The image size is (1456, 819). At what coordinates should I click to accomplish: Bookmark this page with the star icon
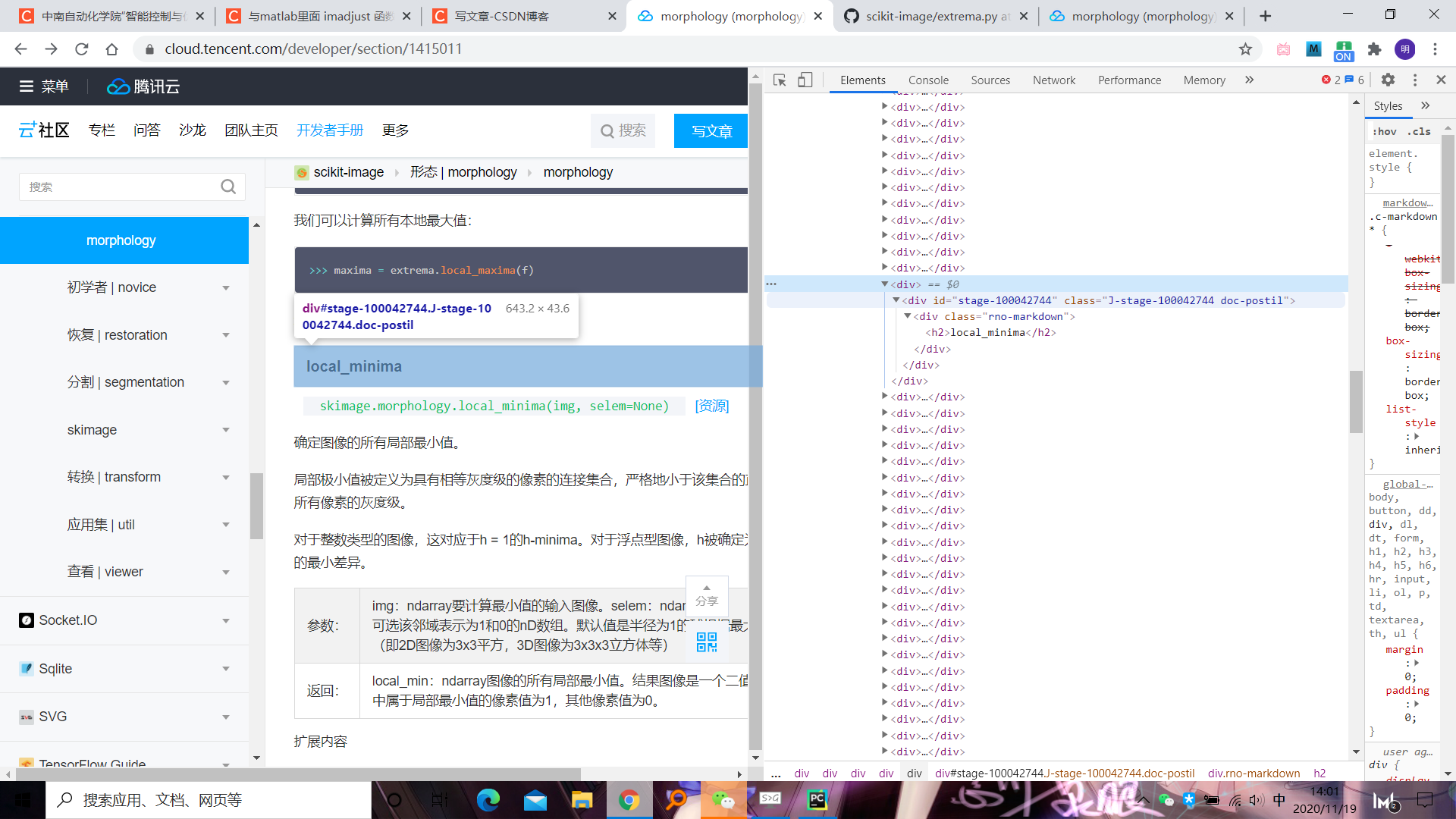coord(1245,49)
